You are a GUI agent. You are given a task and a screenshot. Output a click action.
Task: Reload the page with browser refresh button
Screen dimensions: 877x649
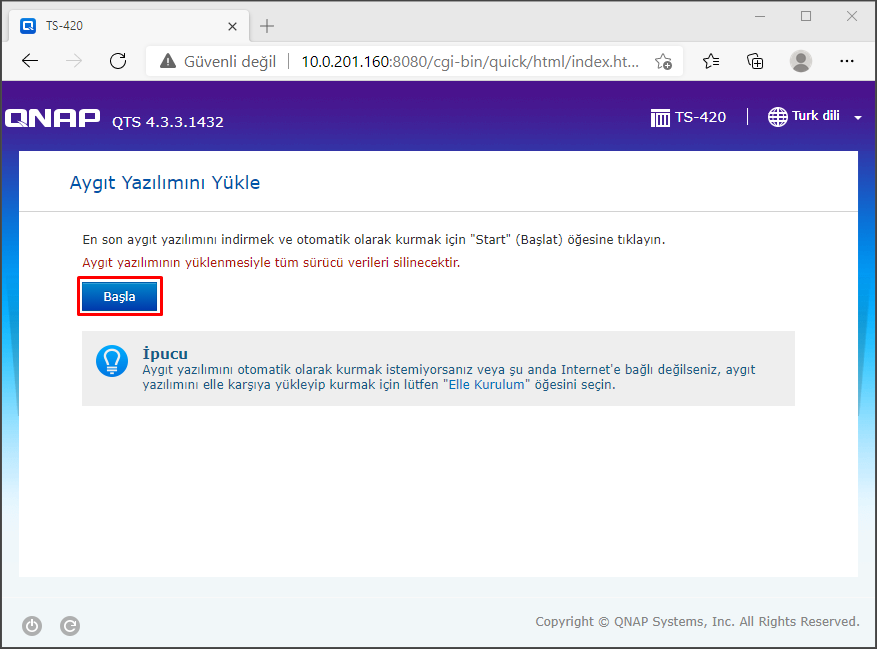coord(118,61)
